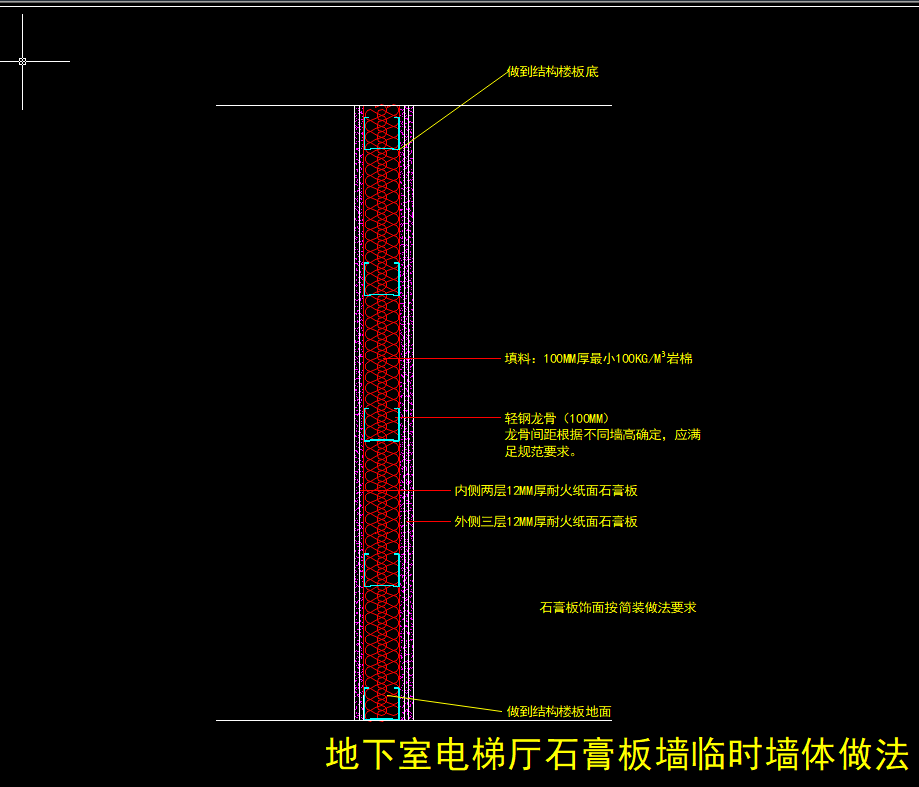Screen dimensions: 919x787
Task: Select the red leader line to 填料 label
Action: pos(450,358)
